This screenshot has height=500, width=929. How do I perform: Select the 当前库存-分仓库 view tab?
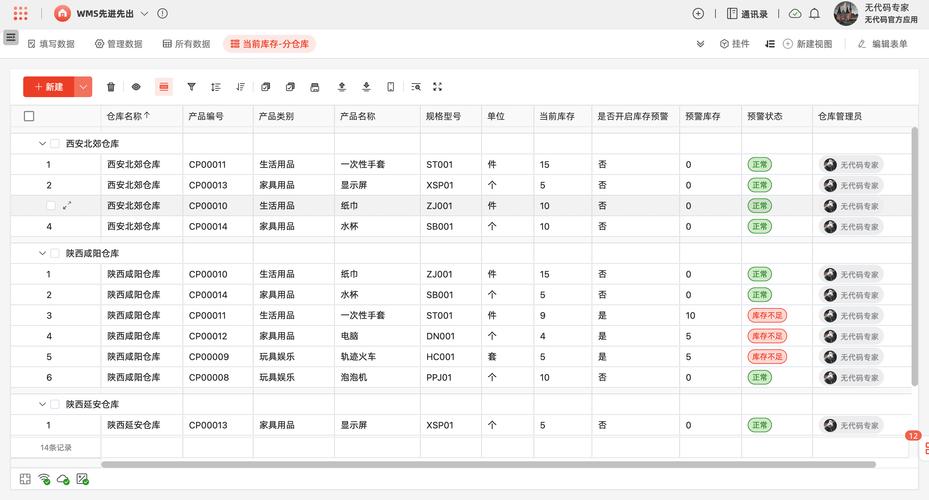270,44
